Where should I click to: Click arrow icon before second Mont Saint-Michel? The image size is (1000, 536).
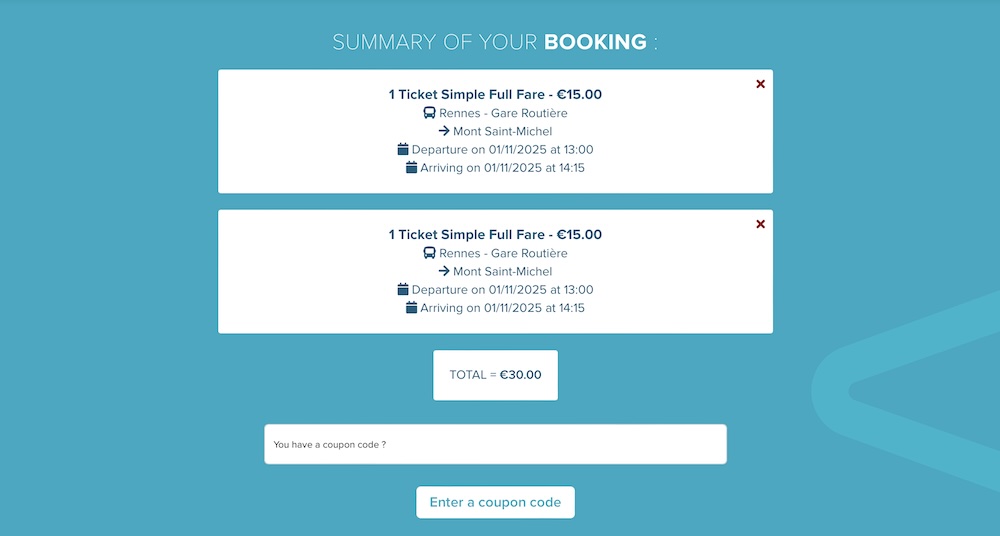pyautogui.click(x=444, y=271)
